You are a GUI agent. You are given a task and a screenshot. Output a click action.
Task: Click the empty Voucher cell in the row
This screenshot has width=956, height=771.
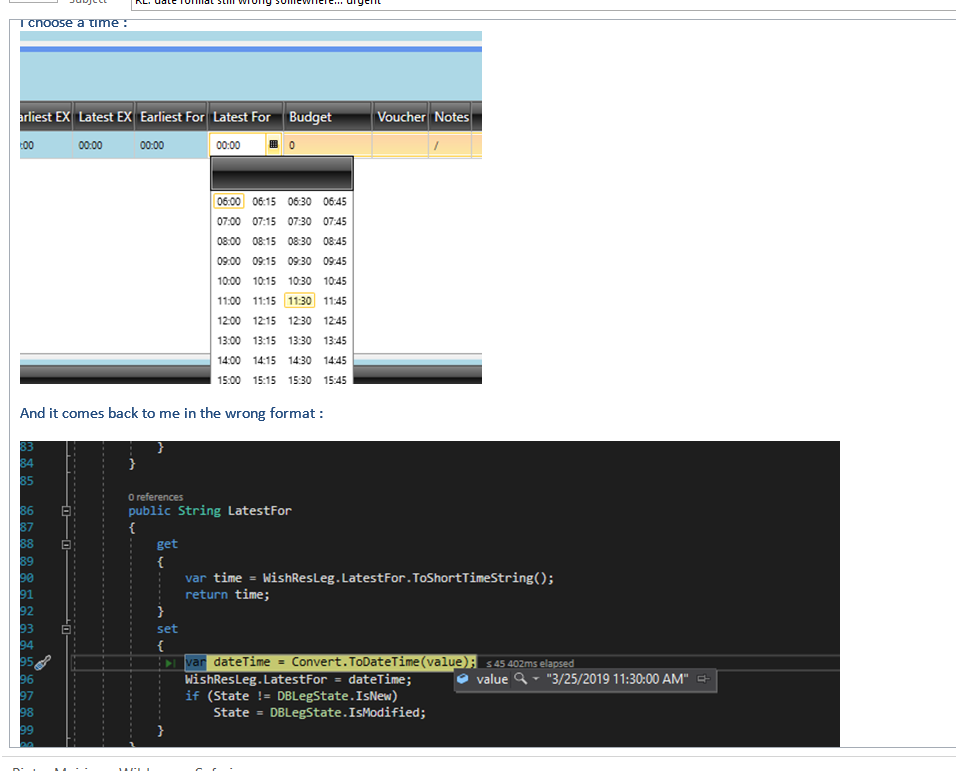click(401, 145)
